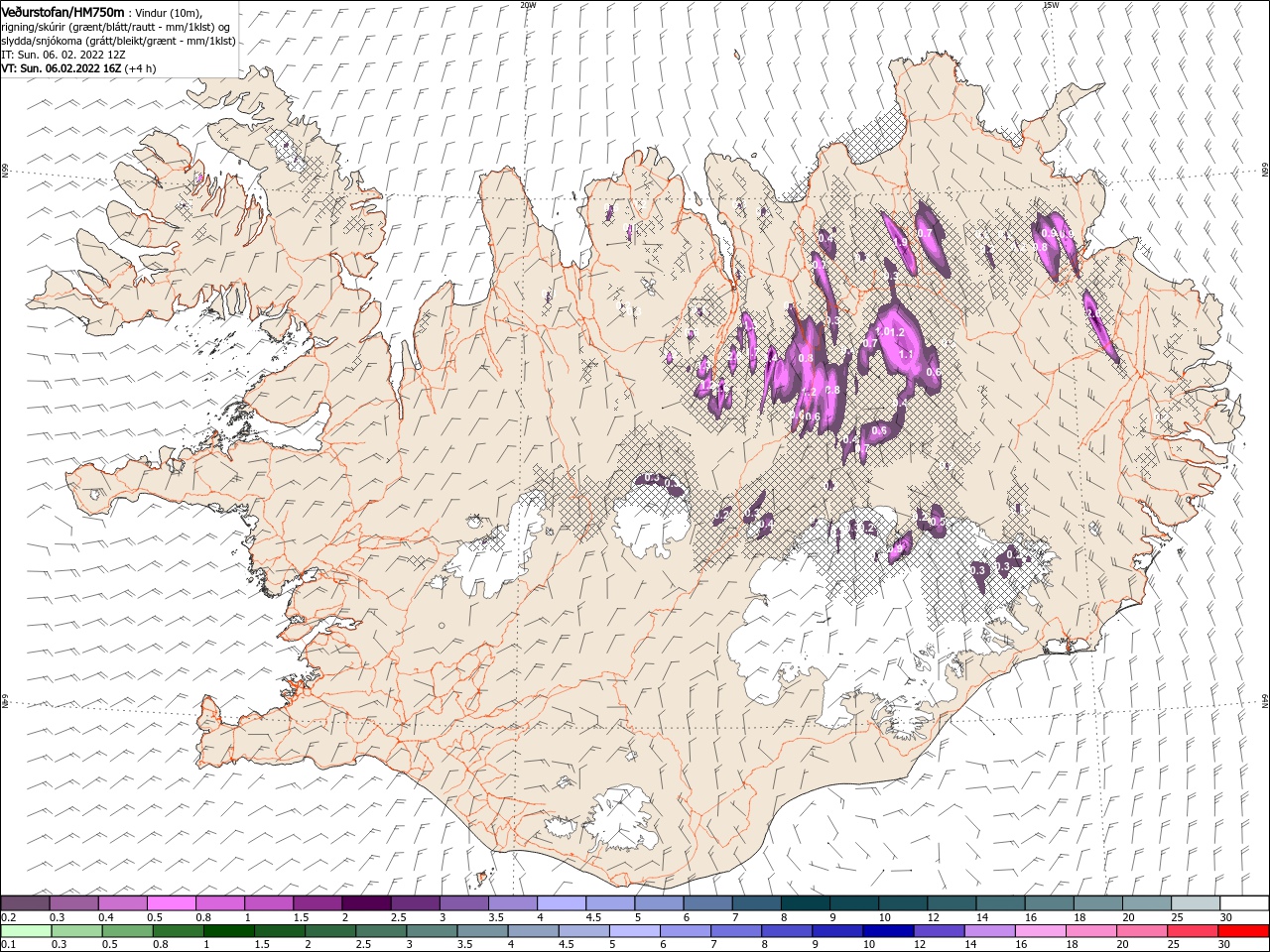
Task: Click the 15W longitude label at top
Action: (1051, 5)
